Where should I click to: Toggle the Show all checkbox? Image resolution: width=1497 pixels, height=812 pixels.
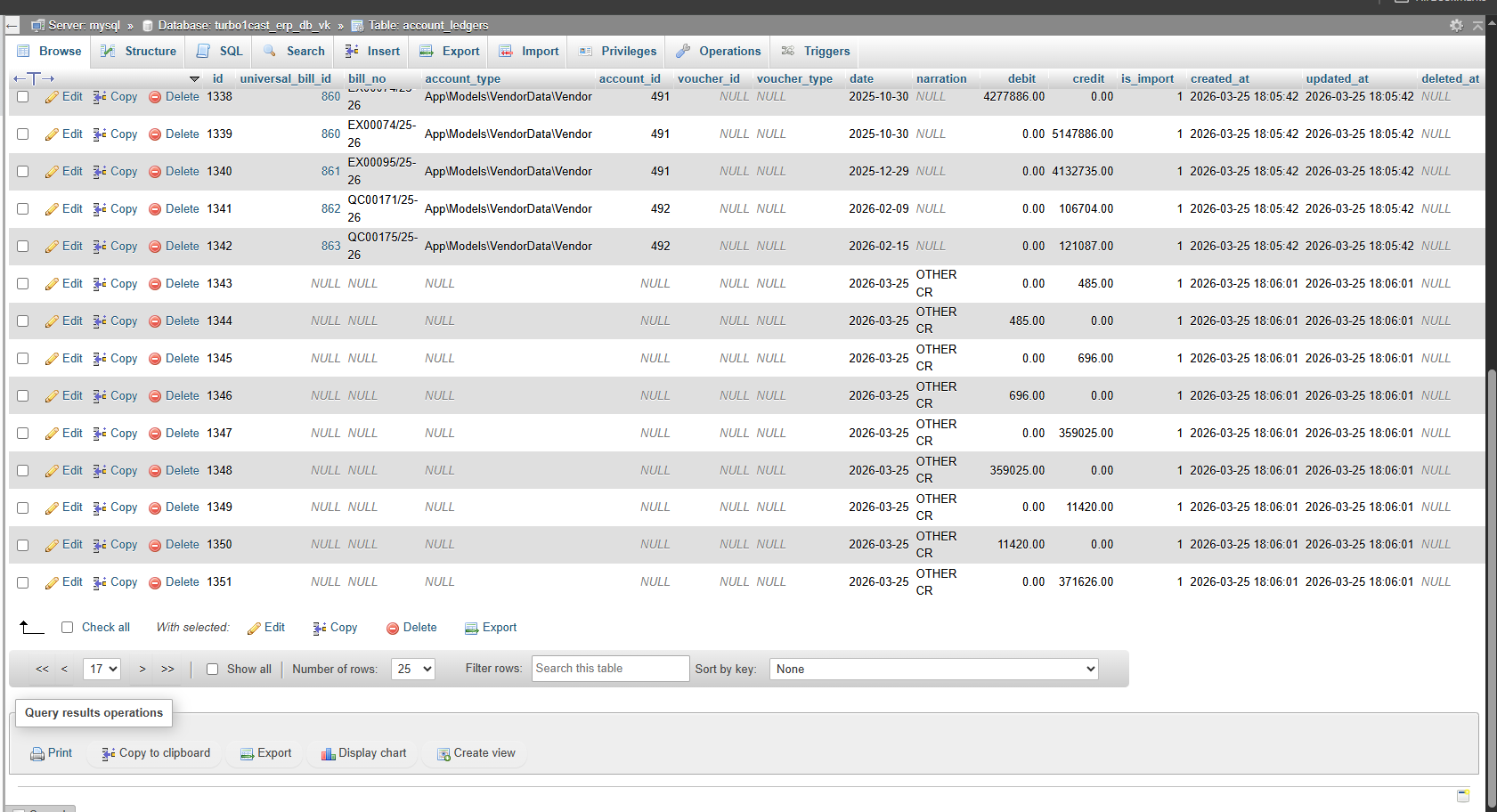(x=212, y=670)
